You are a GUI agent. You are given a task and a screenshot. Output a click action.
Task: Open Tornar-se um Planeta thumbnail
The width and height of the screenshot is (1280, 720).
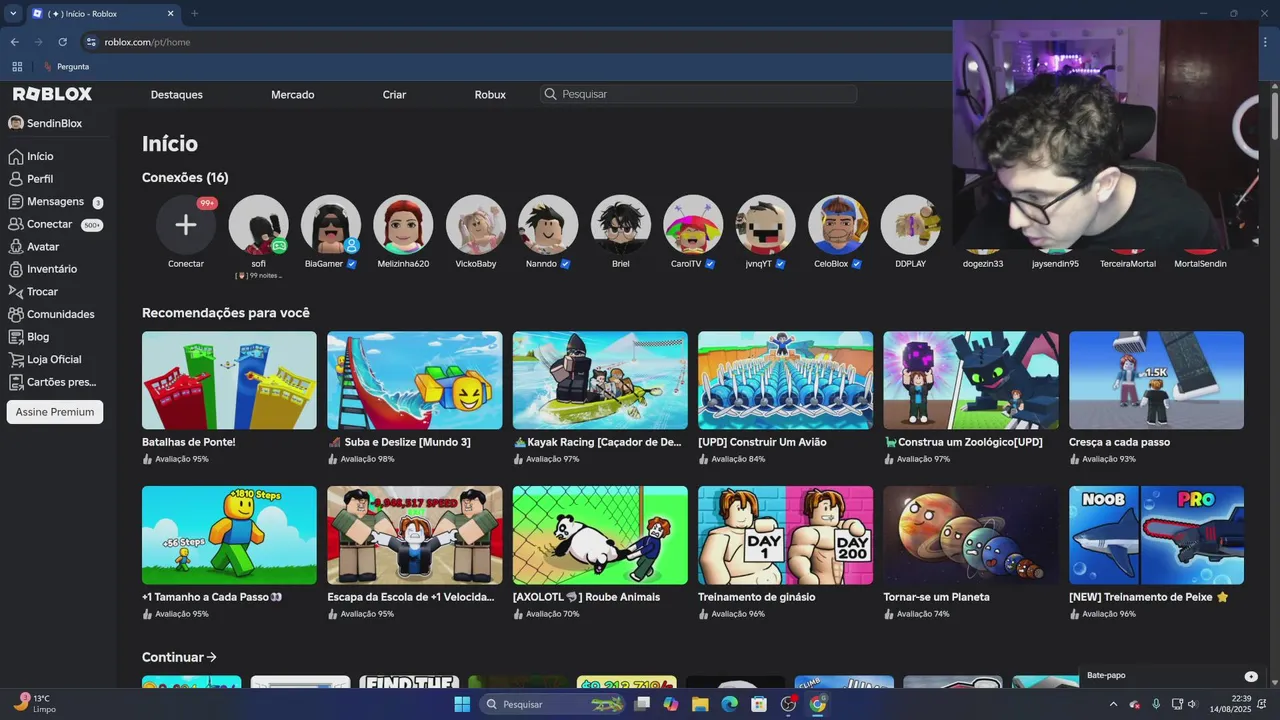(x=971, y=535)
